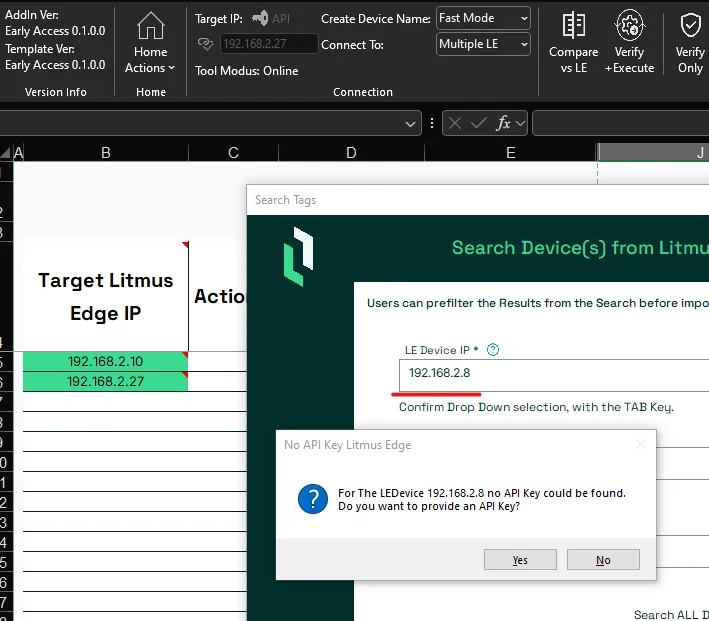Screen dimensions: 709x621
Task: Click the formula bar options dots
Action: [x=432, y=123]
